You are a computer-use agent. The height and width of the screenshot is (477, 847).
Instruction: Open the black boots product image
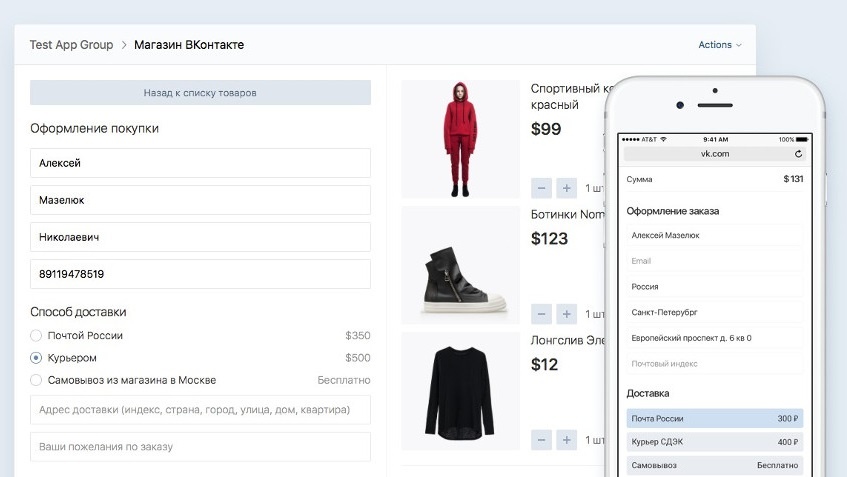coord(460,265)
